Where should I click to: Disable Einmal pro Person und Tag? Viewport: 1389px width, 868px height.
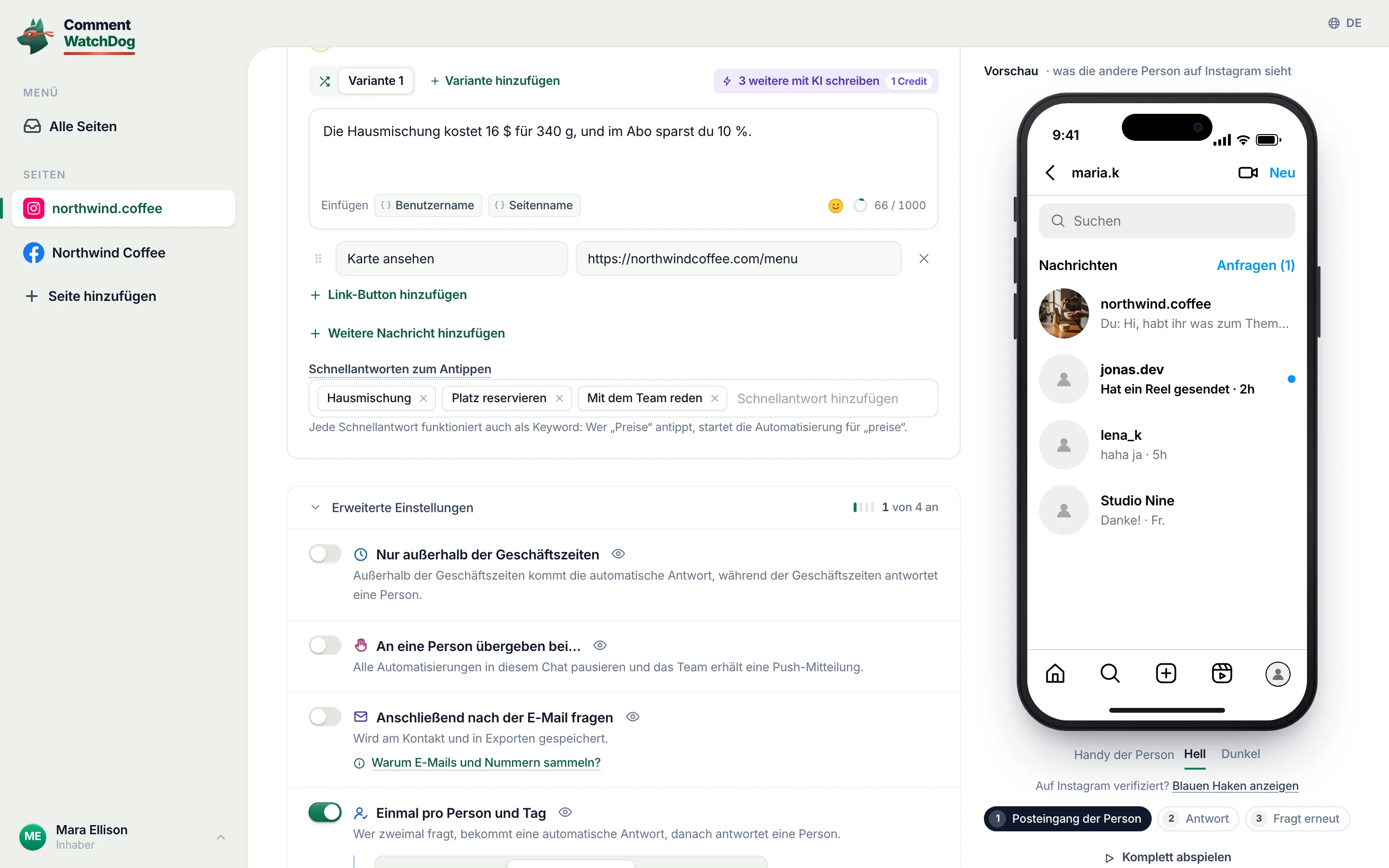325,813
